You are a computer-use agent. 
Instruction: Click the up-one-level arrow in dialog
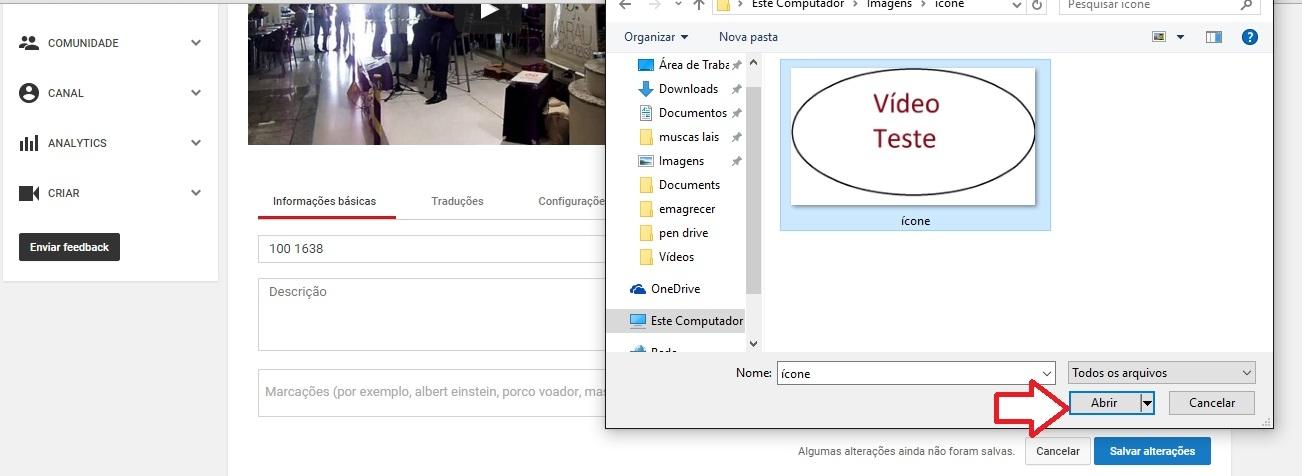point(698,5)
